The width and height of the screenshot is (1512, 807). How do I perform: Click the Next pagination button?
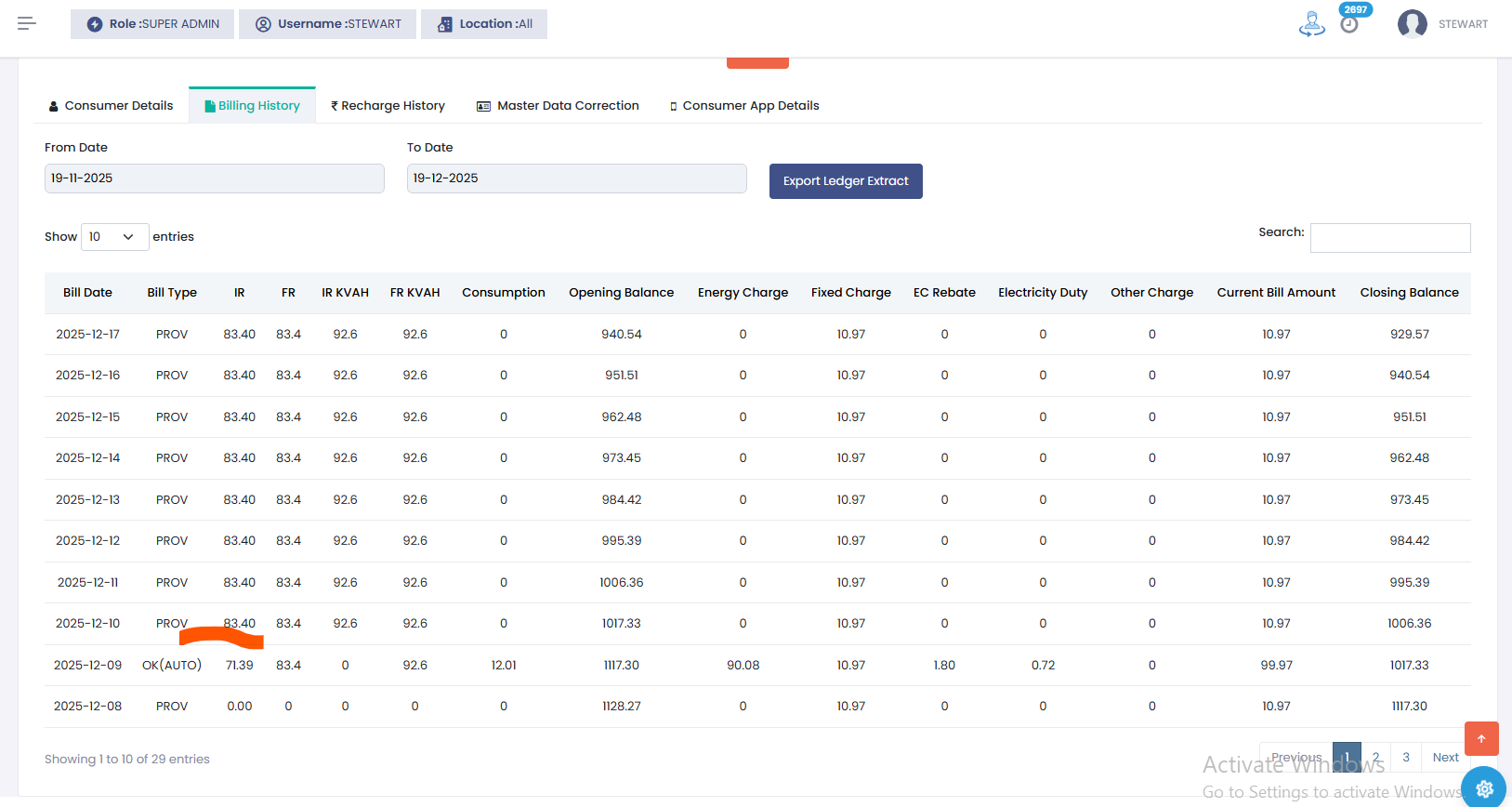tap(1445, 758)
